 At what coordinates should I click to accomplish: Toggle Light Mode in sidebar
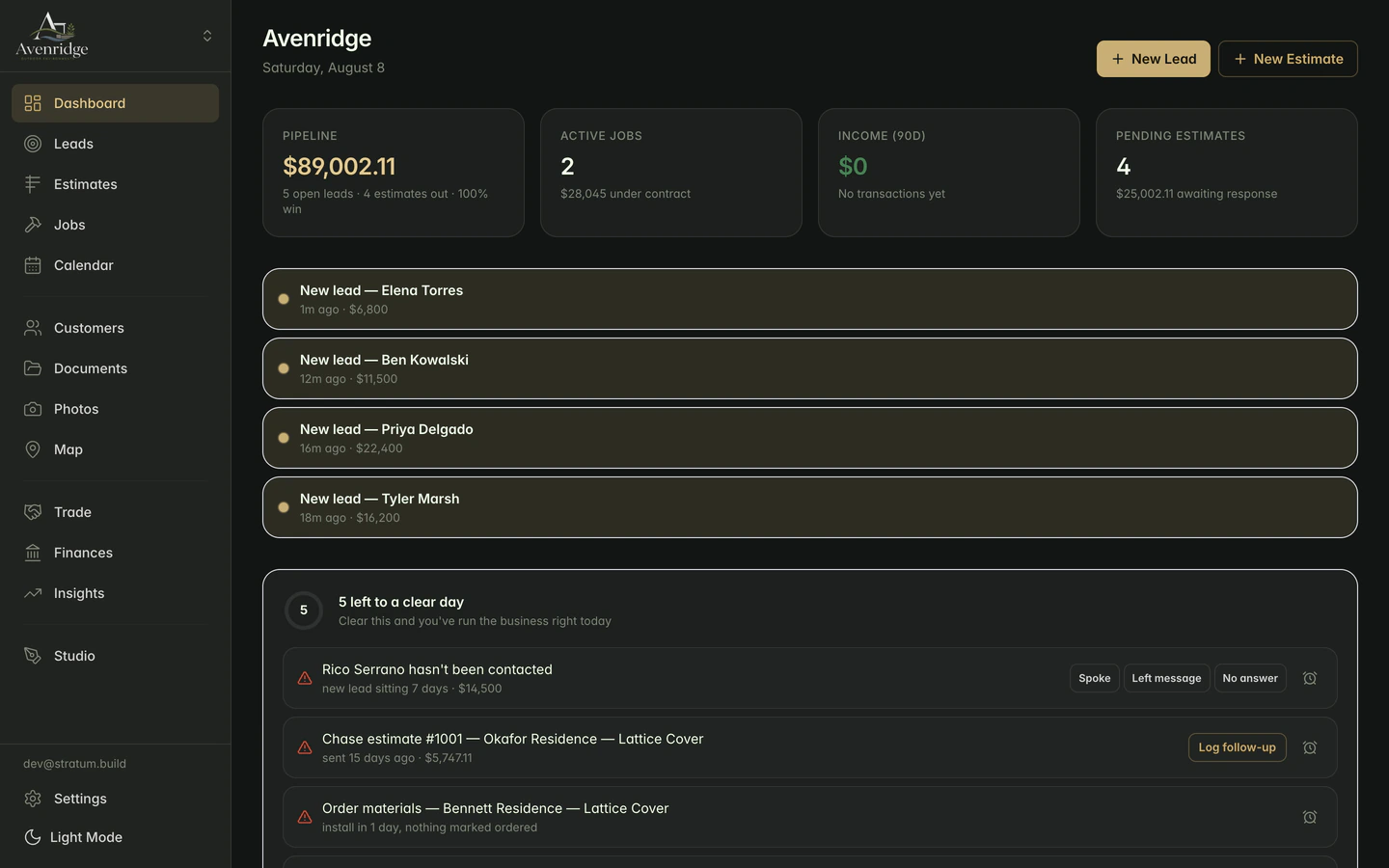[x=116, y=837]
